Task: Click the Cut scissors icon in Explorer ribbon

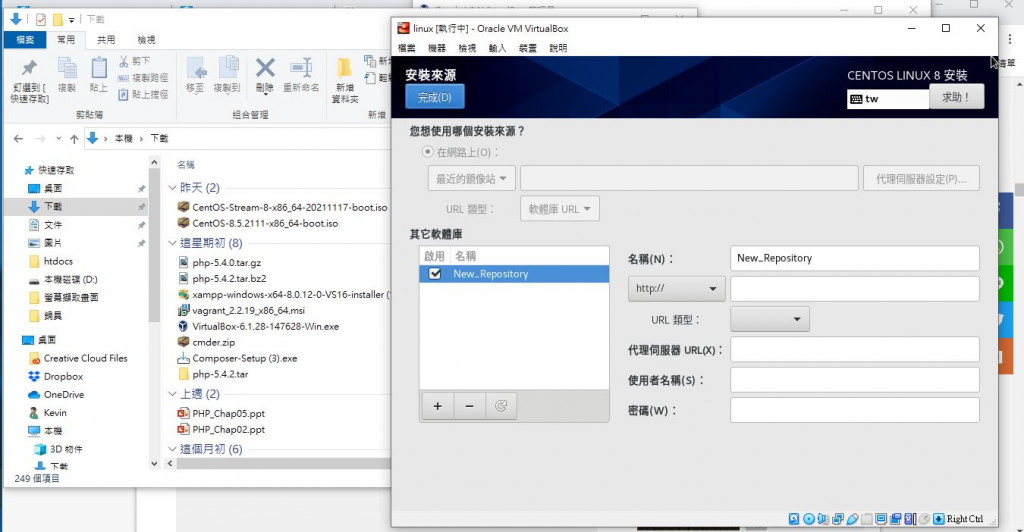Action: pyautogui.click(x=123, y=61)
